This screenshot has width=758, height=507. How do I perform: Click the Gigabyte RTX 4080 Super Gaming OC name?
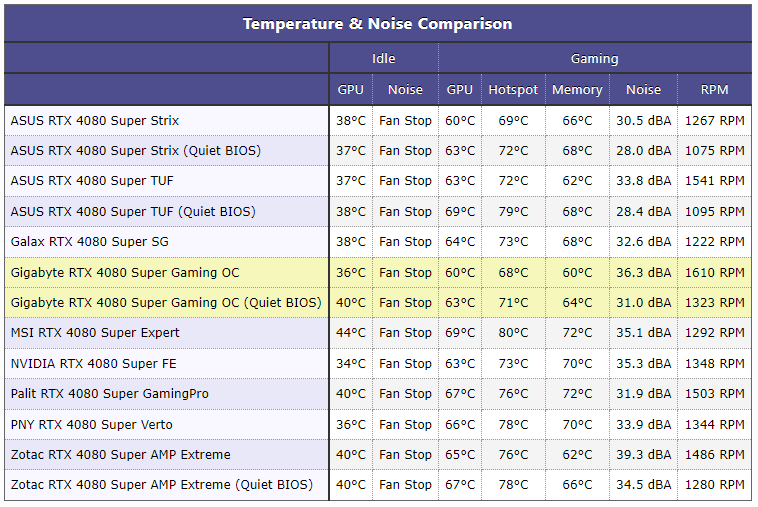pyautogui.click(x=125, y=273)
